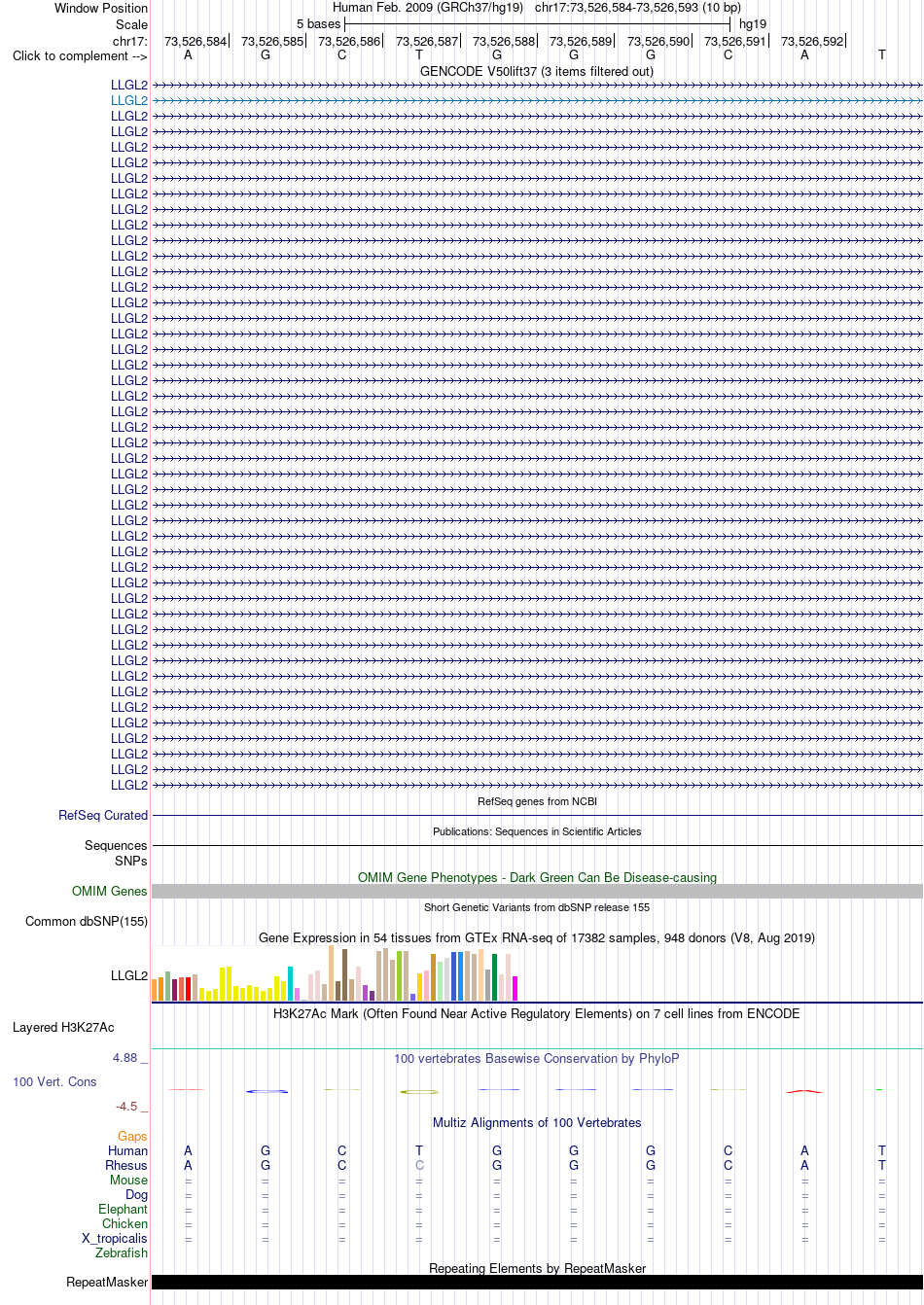
Task: Open the '100 vertebrates Basewise Conservation by PhyloP' title
Action: click(x=537, y=1058)
